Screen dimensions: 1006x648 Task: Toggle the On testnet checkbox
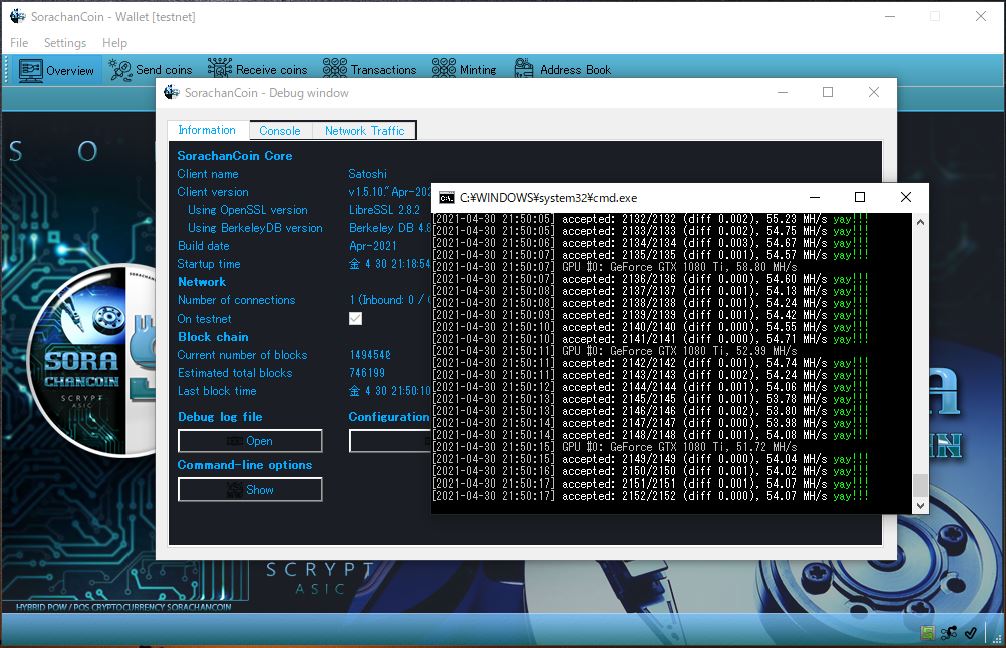pos(355,318)
